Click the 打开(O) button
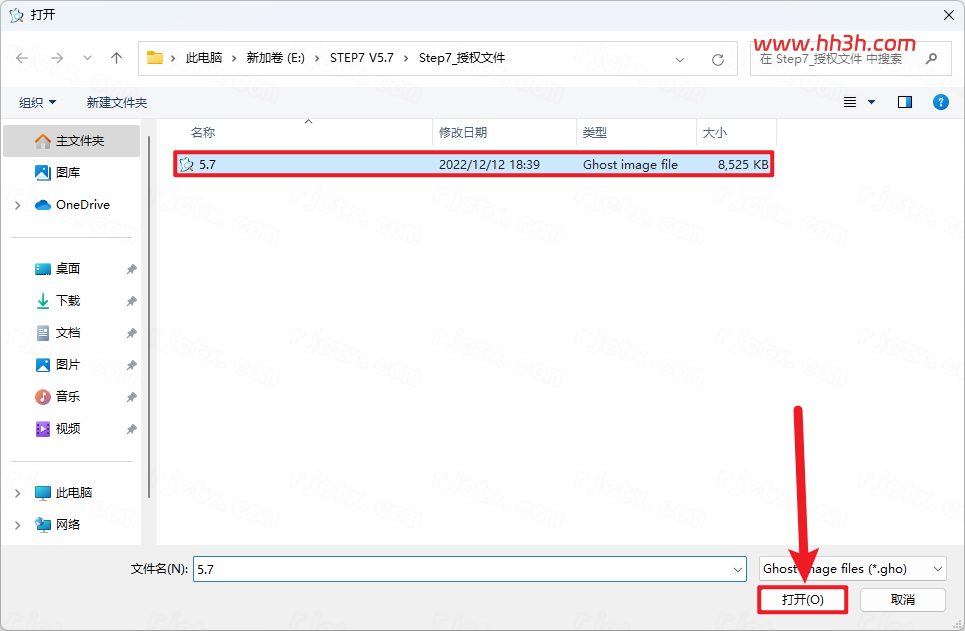Image resolution: width=965 pixels, height=631 pixels. point(803,600)
